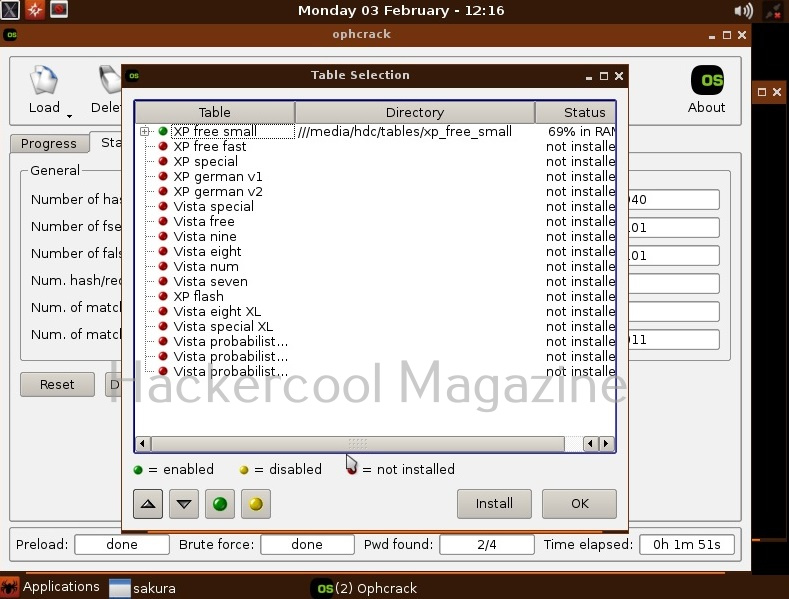Select the Vista seven table
This screenshot has height=599, width=789.
pyautogui.click(x=210, y=281)
